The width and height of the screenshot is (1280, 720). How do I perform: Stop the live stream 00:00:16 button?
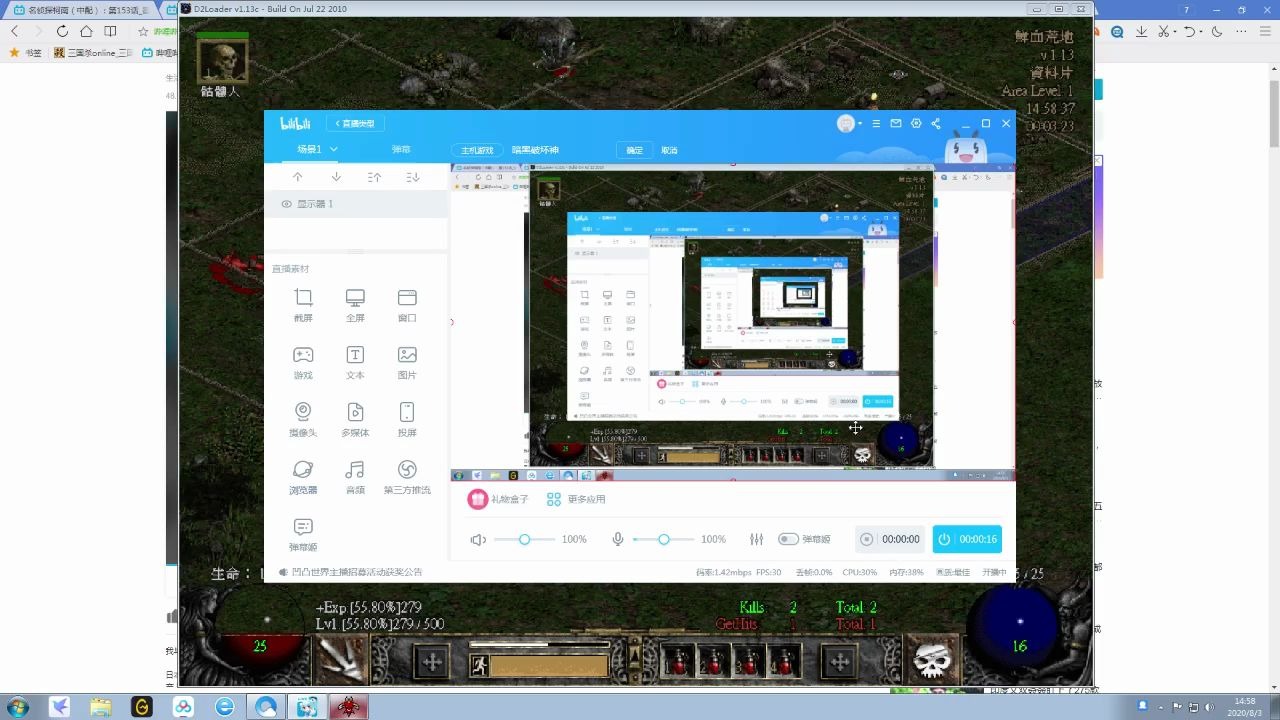tap(967, 539)
